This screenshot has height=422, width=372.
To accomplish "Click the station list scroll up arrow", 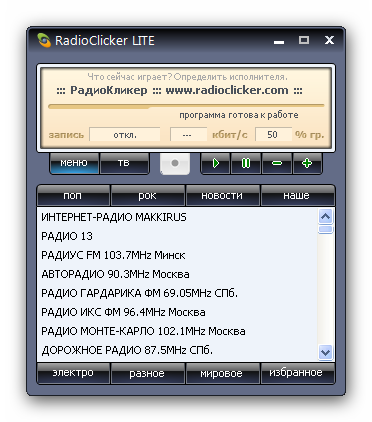I will [325, 217].
